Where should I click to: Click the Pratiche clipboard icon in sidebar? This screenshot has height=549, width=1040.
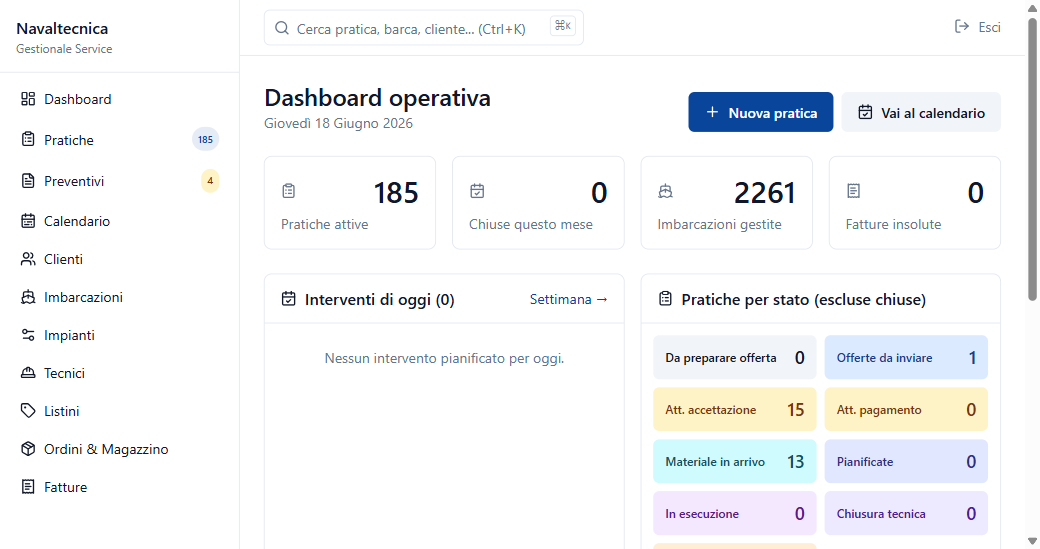[28, 139]
